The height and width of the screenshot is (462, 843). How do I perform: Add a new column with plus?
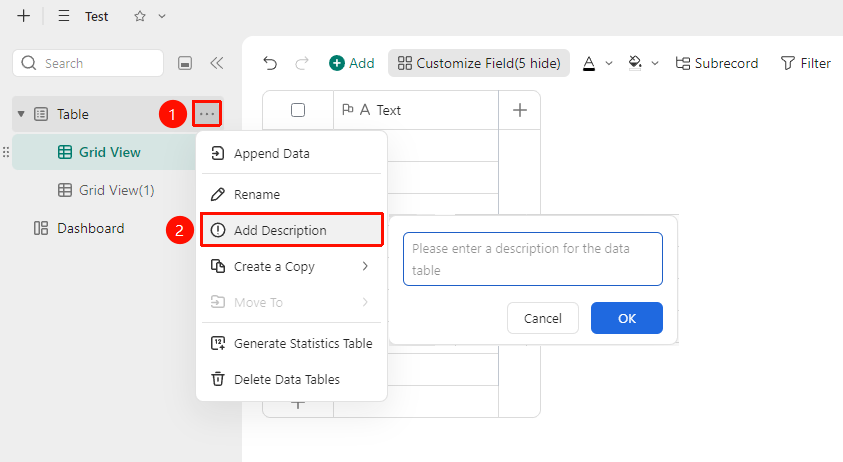519,110
